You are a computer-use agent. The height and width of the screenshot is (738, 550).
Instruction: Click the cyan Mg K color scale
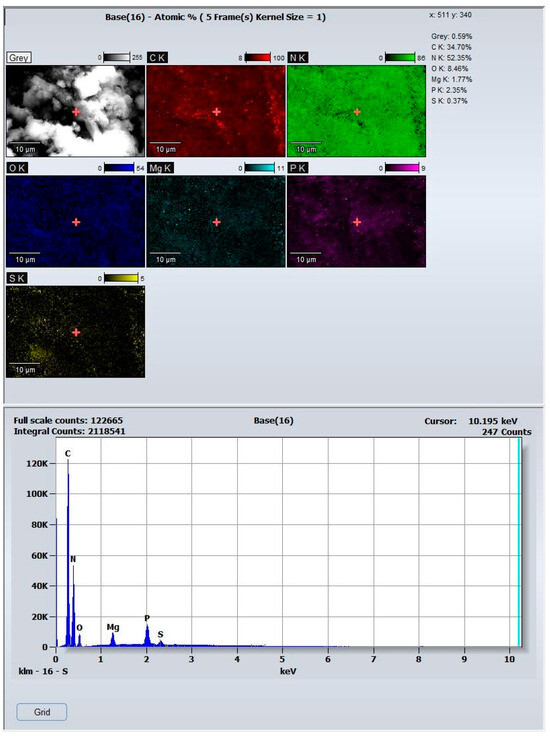click(259, 168)
